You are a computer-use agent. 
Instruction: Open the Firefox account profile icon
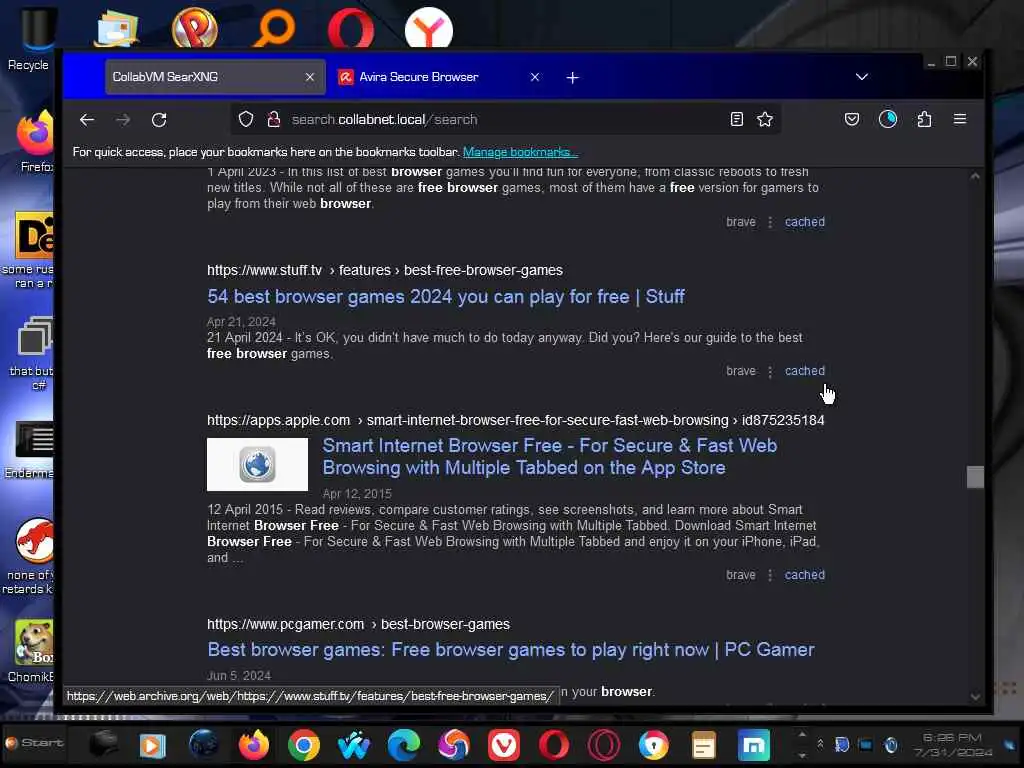(x=888, y=119)
